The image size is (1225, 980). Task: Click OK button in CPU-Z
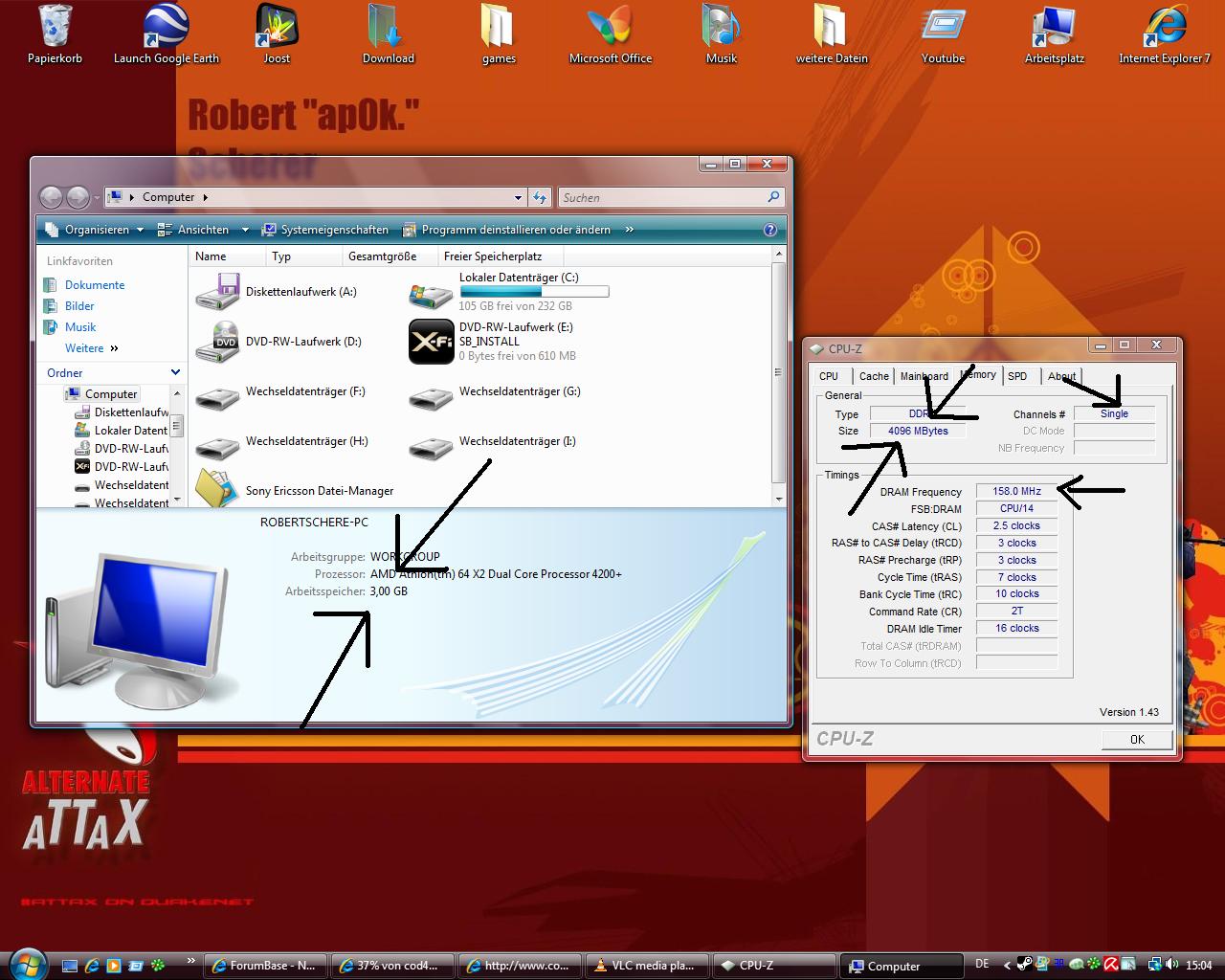(x=1137, y=739)
